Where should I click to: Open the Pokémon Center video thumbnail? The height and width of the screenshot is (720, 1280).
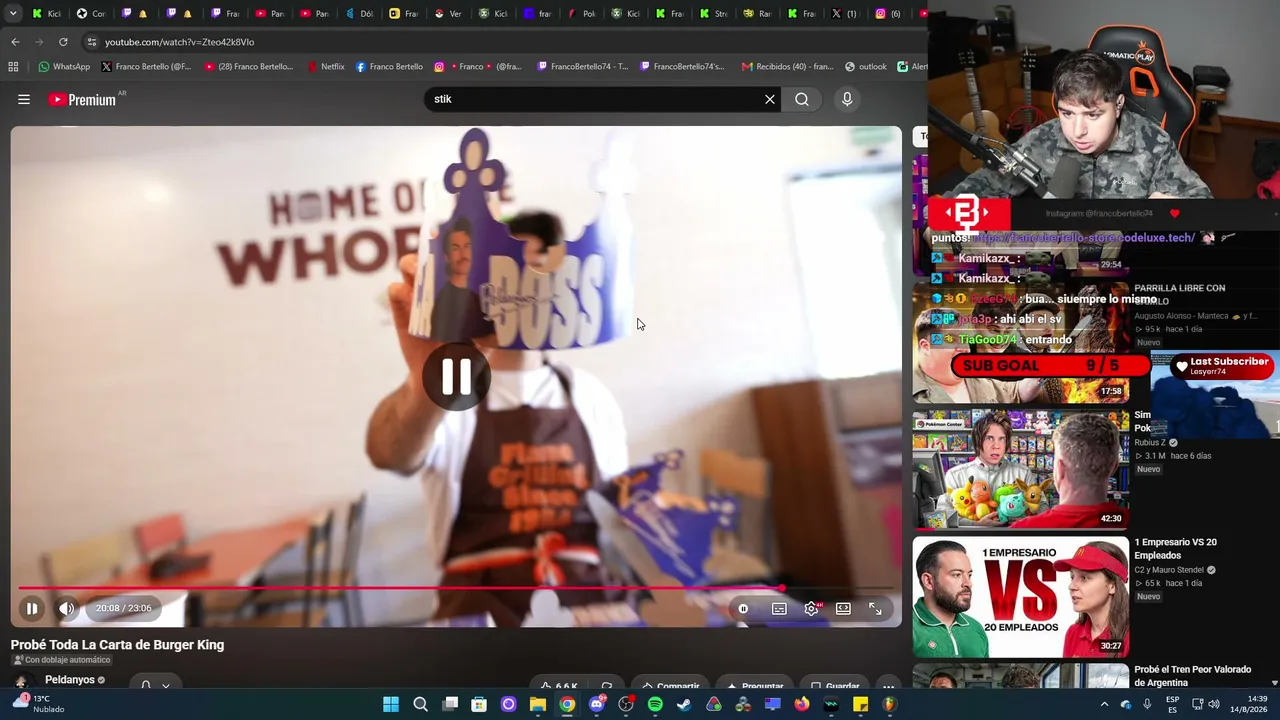(1020, 469)
